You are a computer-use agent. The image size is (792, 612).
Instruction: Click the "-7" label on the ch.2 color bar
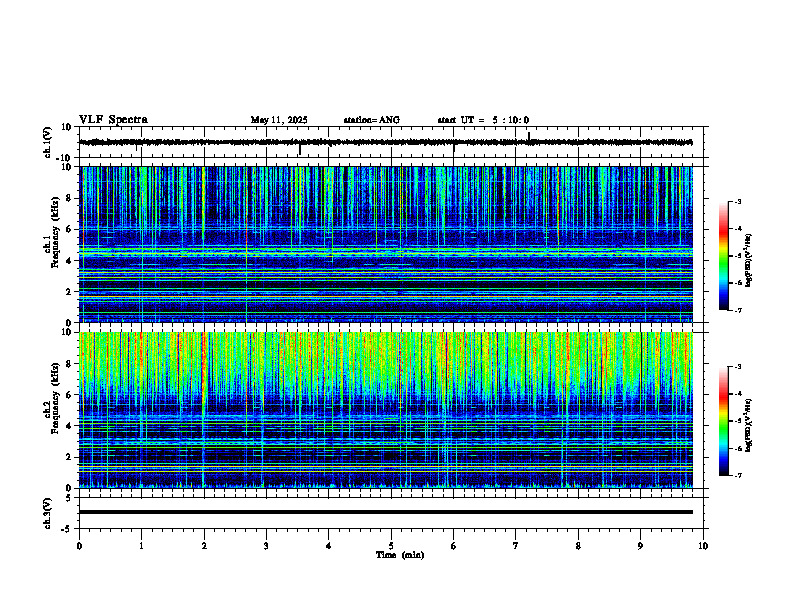pyautogui.click(x=737, y=475)
